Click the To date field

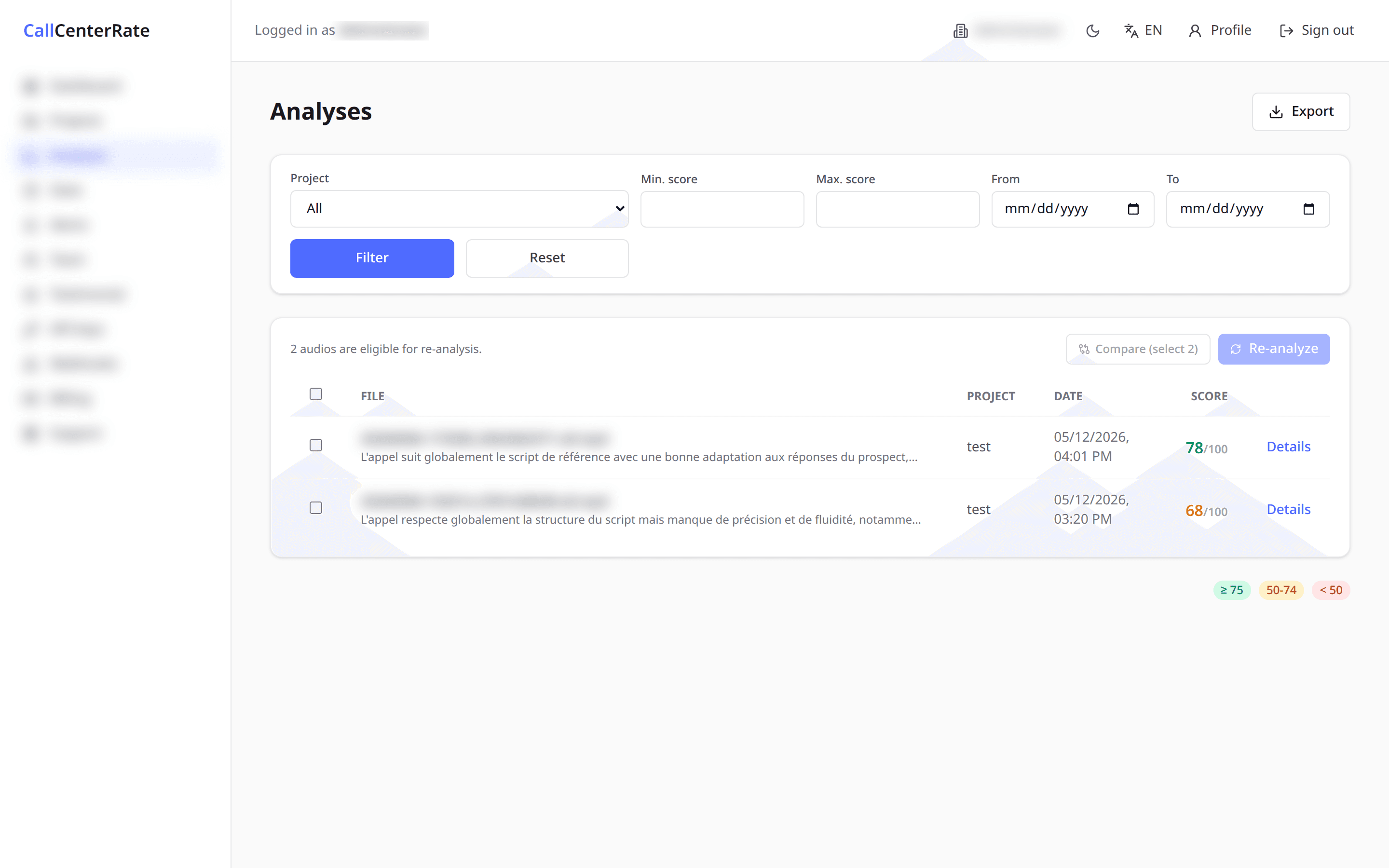tap(1248, 209)
